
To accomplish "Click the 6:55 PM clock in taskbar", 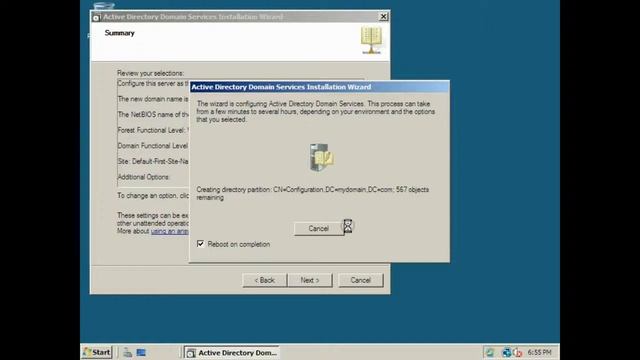I will click(x=539, y=352).
